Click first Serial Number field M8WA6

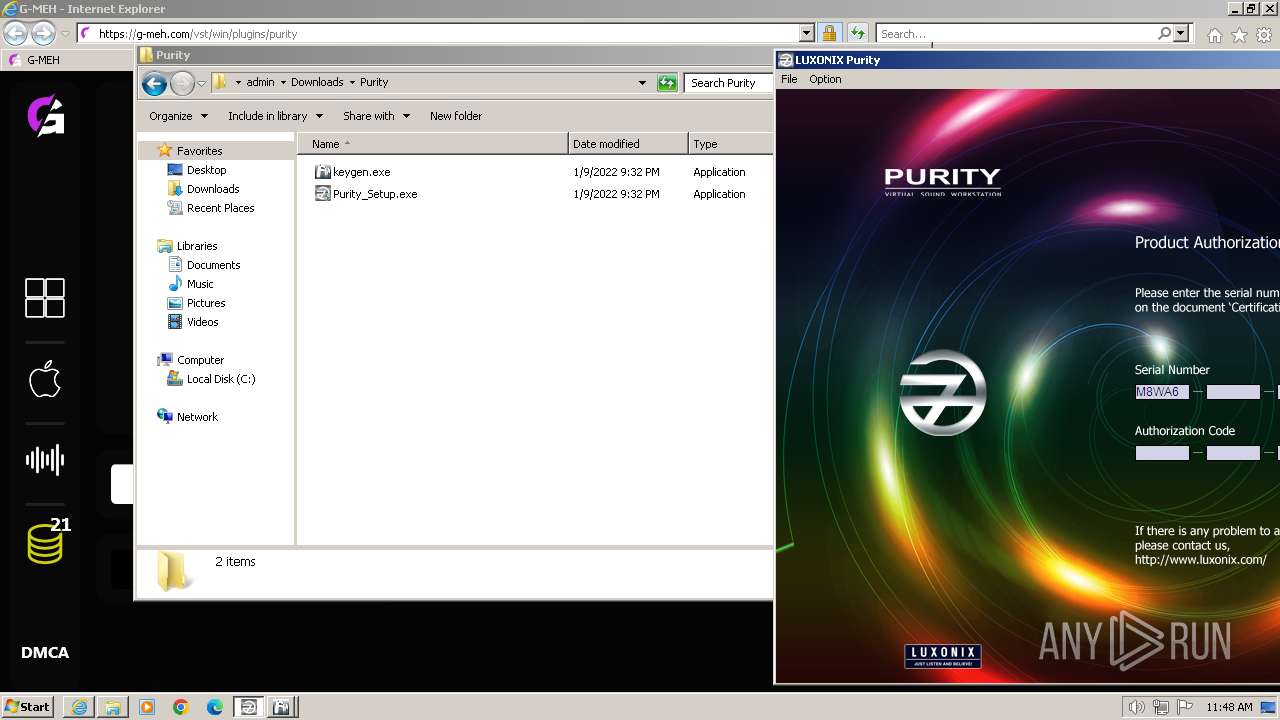click(1162, 392)
